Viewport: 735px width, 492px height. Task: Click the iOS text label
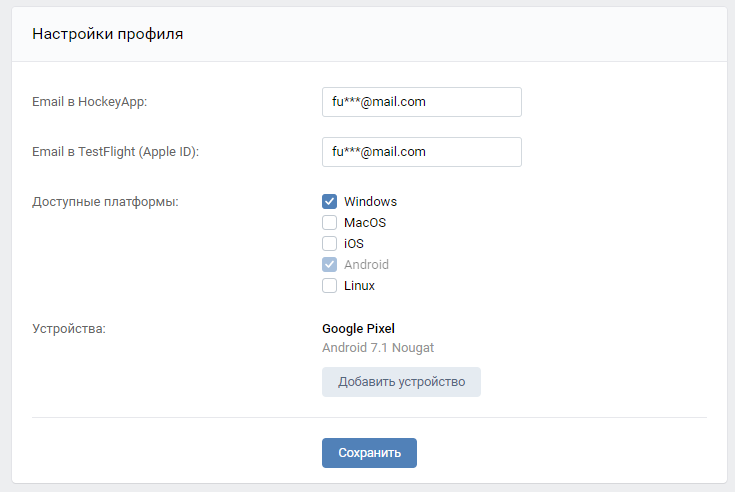click(x=354, y=244)
